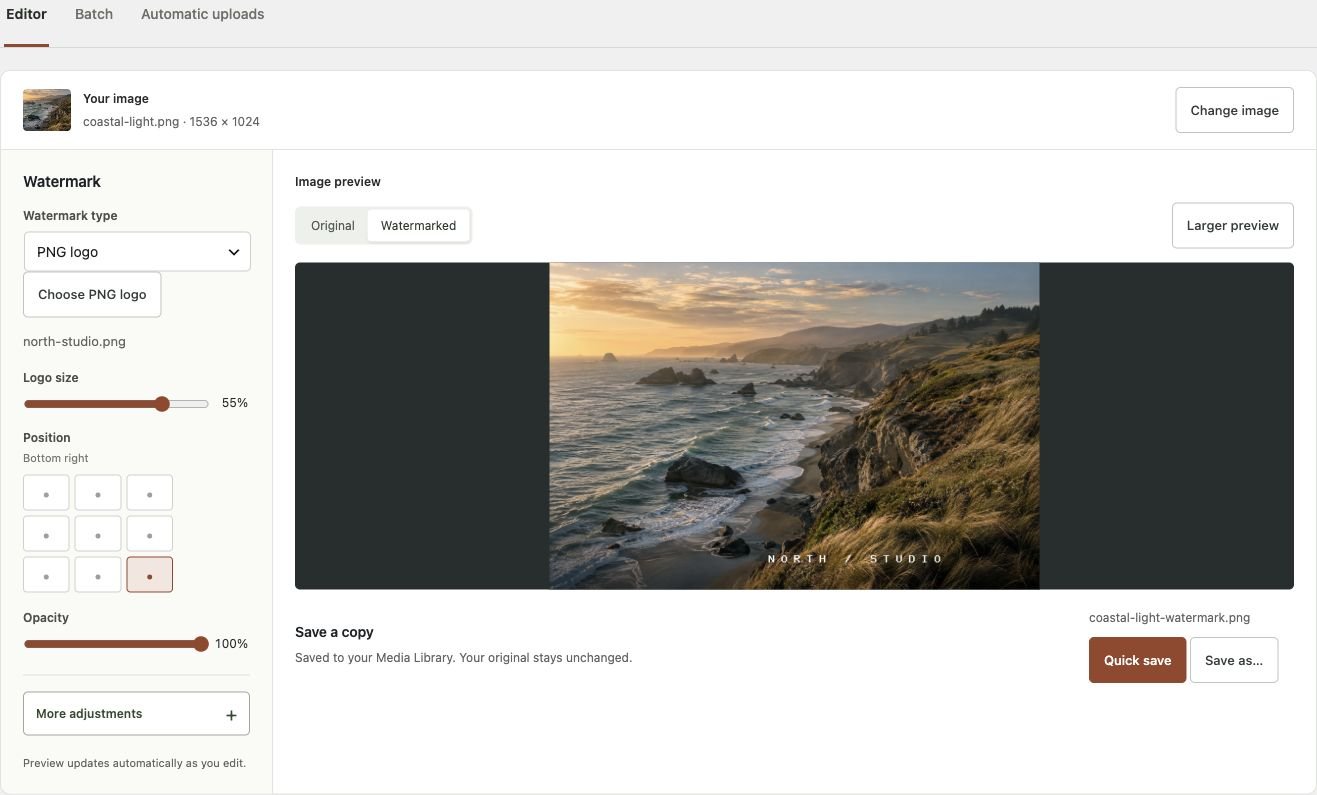1317x795 pixels.
Task: Adjust the Opacity slider
Action: pos(116,644)
